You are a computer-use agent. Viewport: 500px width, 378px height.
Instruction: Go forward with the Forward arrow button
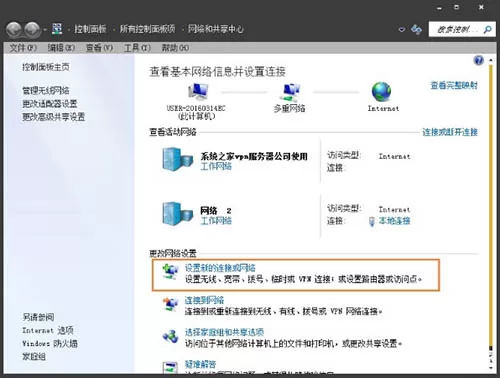click(33, 29)
